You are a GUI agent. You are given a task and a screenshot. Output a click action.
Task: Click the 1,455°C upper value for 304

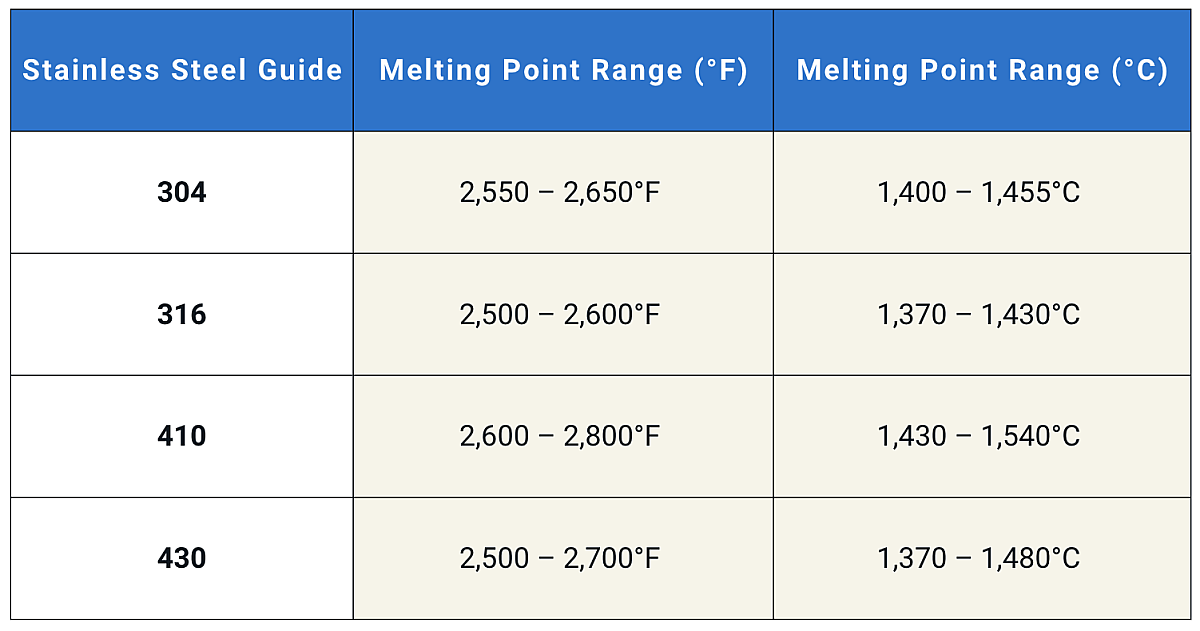point(1030,192)
